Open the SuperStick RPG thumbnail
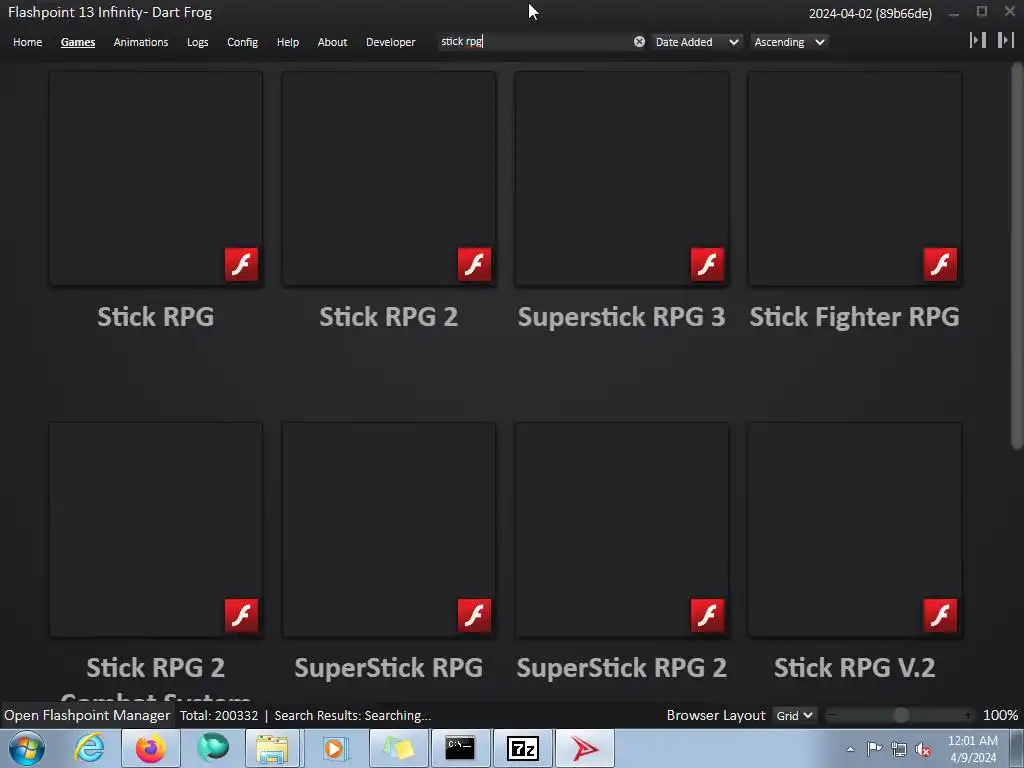The image size is (1024, 768). pyautogui.click(x=389, y=530)
